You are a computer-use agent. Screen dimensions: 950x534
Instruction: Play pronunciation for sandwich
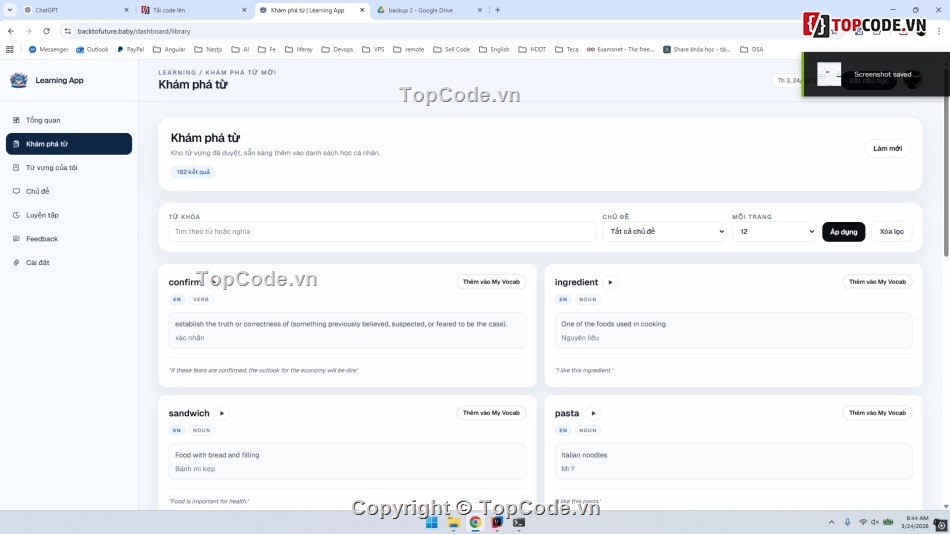[x=222, y=413]
